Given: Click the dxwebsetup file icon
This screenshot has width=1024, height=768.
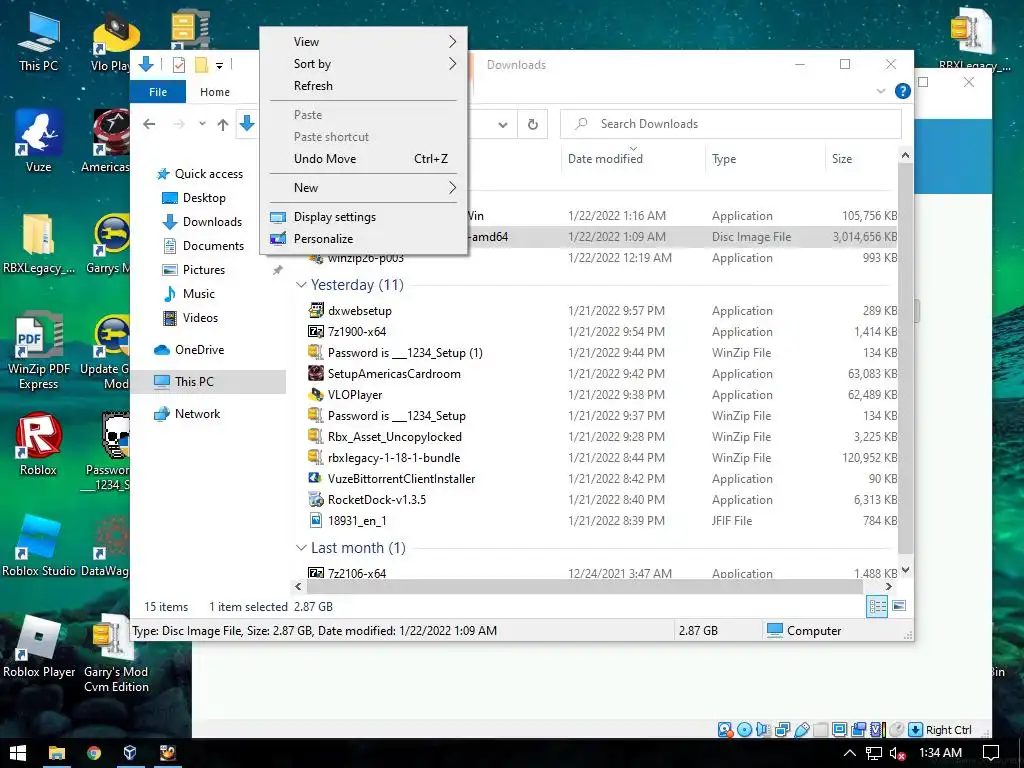Looking at the screenshot, I should (x=316, y=310).
